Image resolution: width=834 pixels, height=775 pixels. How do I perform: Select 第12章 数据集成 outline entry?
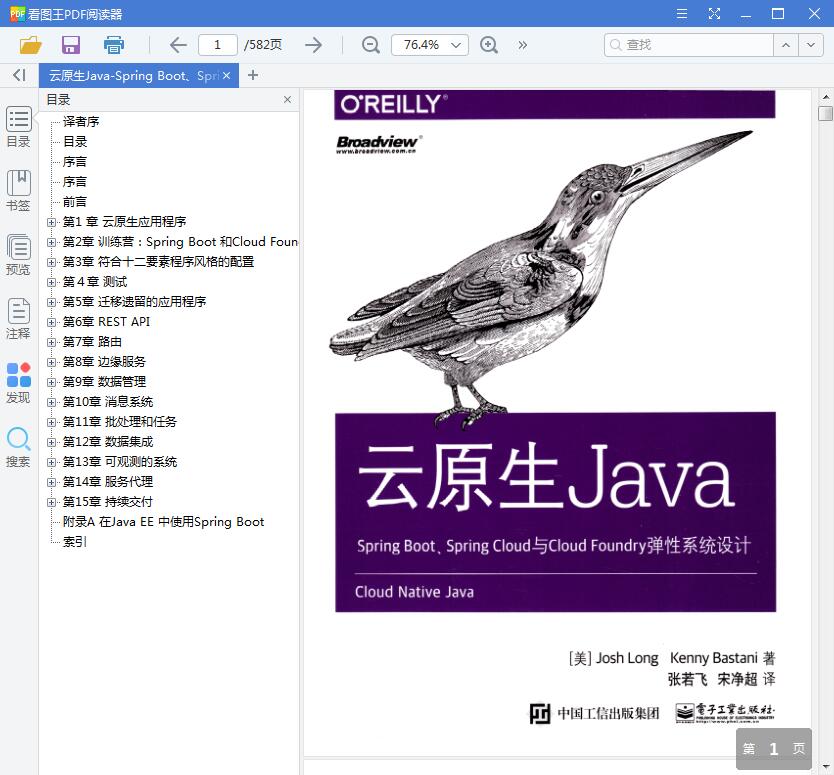(x=108, y=441)
